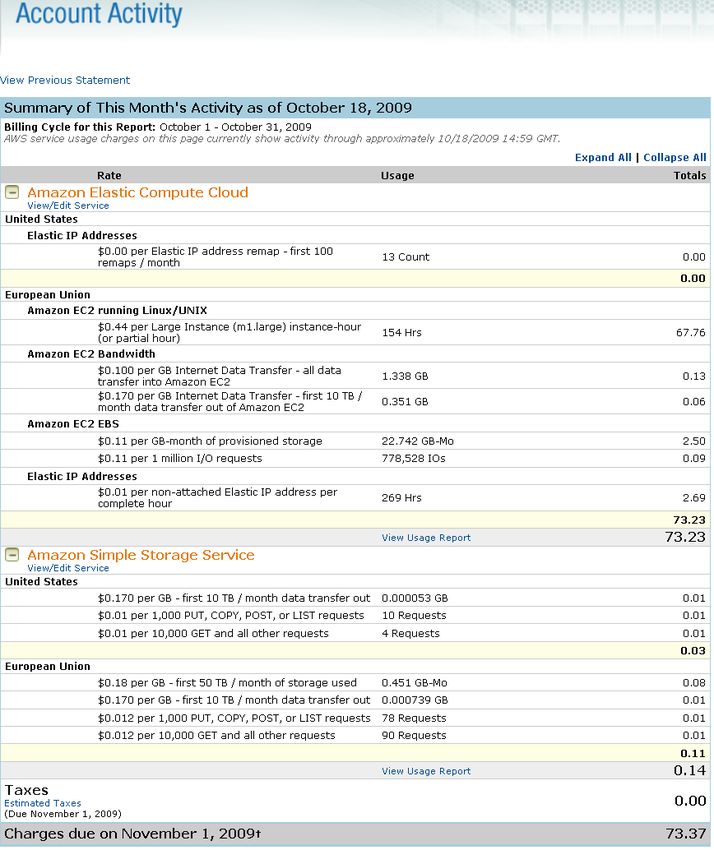Click the 73.37 charges due total
714x850 pixels.
point(686,833)
